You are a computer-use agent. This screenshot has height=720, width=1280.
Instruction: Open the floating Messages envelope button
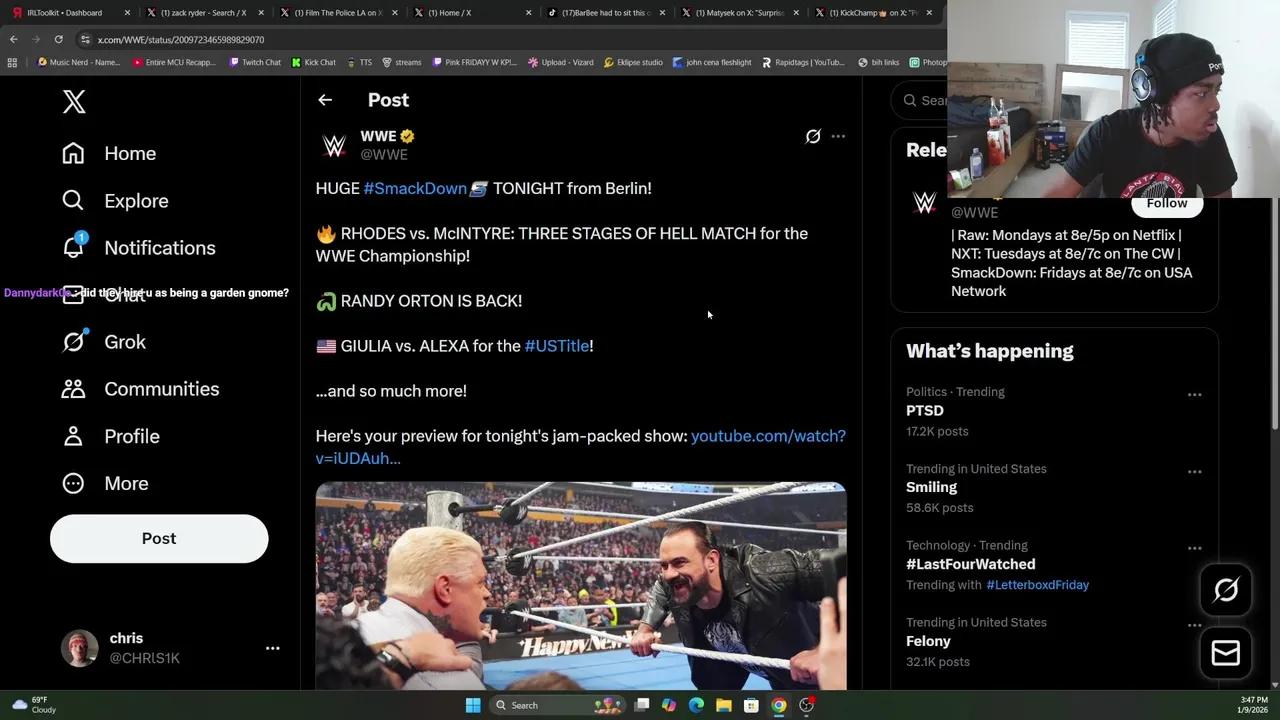coord(1226,652)
